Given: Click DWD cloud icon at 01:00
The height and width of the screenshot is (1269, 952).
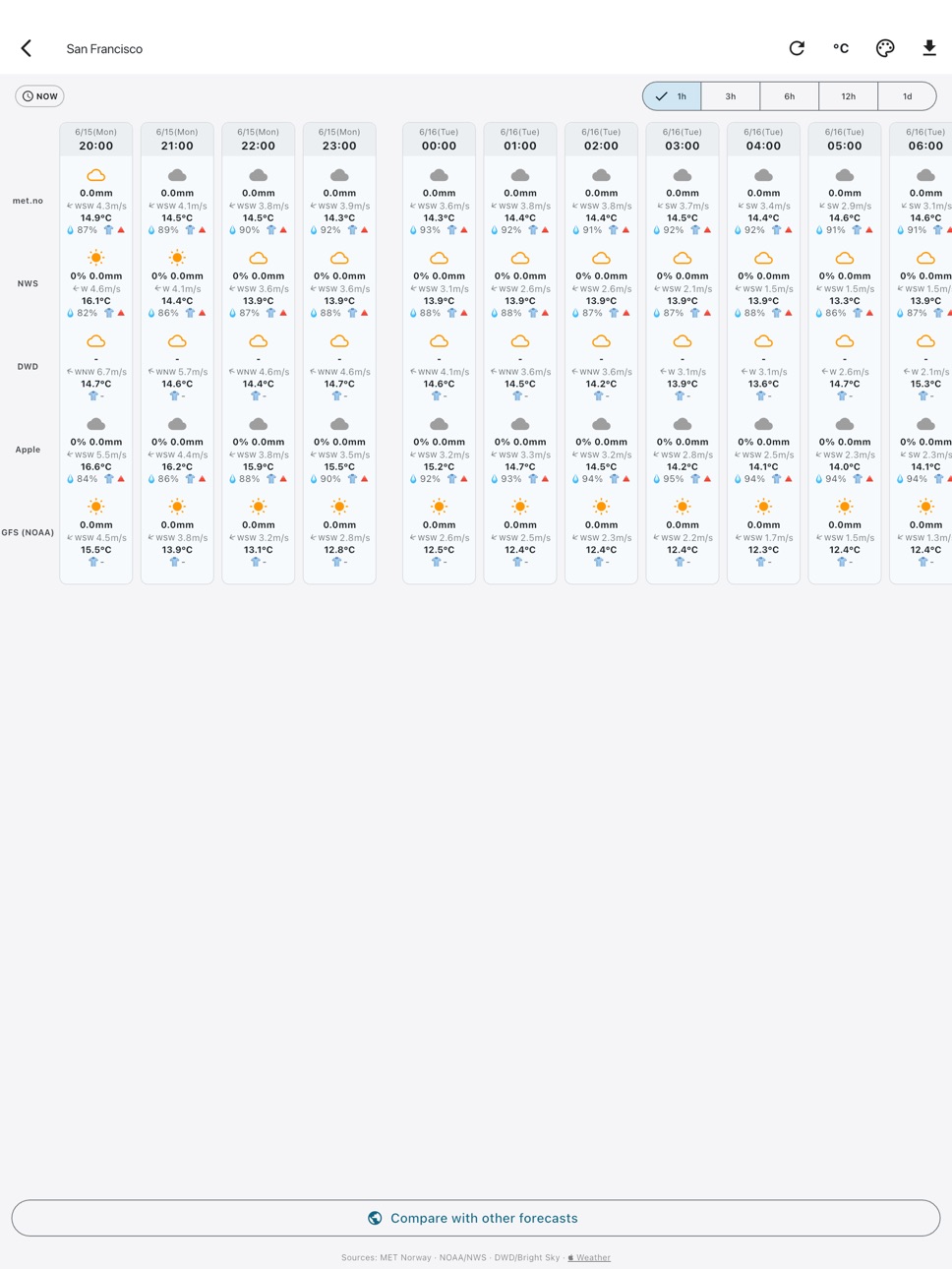Looking at the screenshot, I should click(x=520, y=341).
